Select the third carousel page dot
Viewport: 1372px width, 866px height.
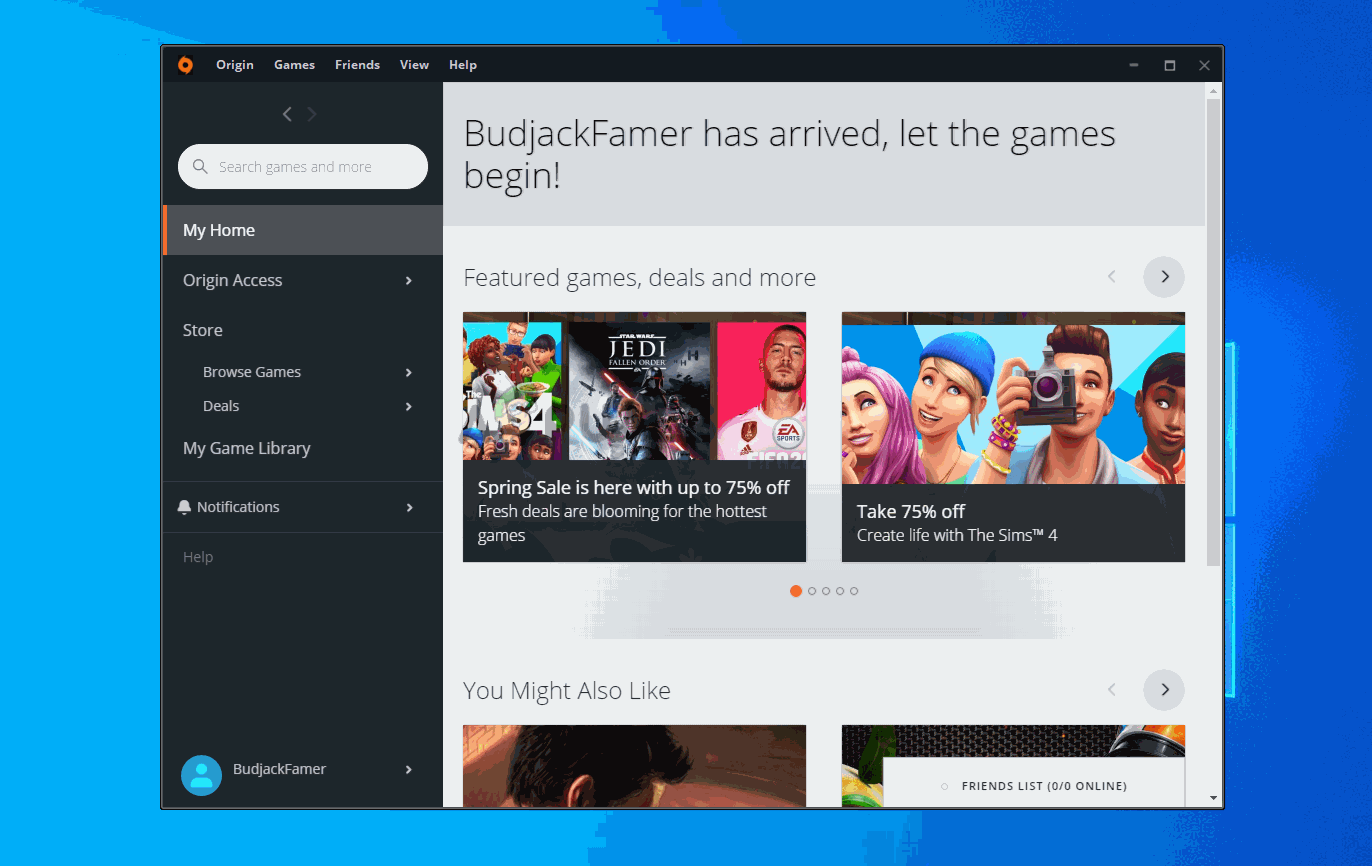[826, 591]
